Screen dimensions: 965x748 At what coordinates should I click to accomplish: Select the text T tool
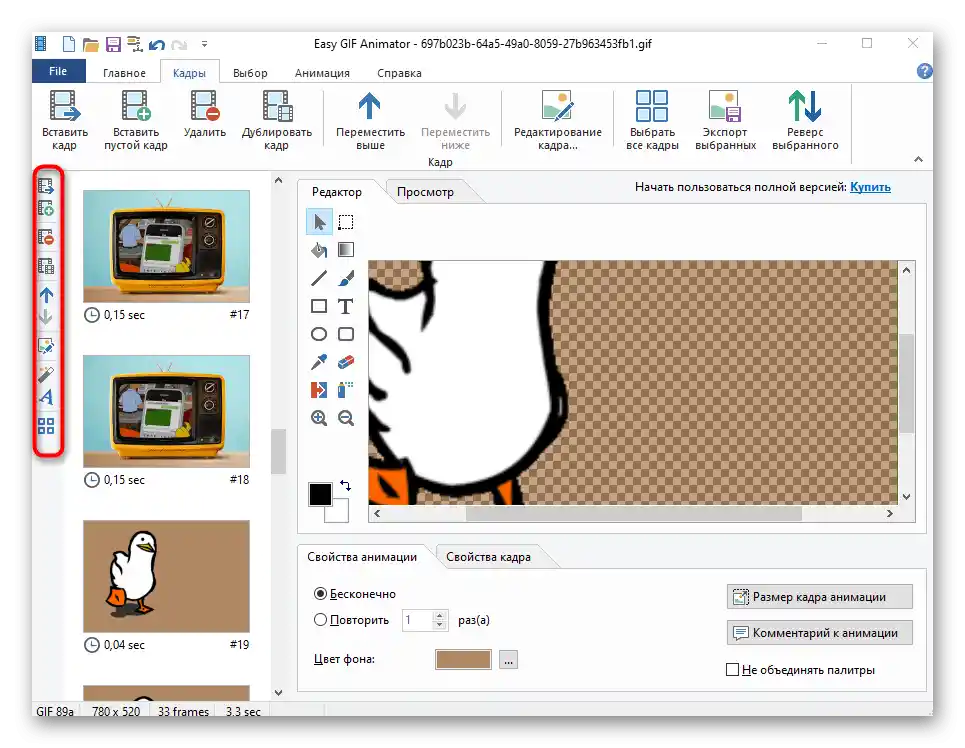coord(346,306)
